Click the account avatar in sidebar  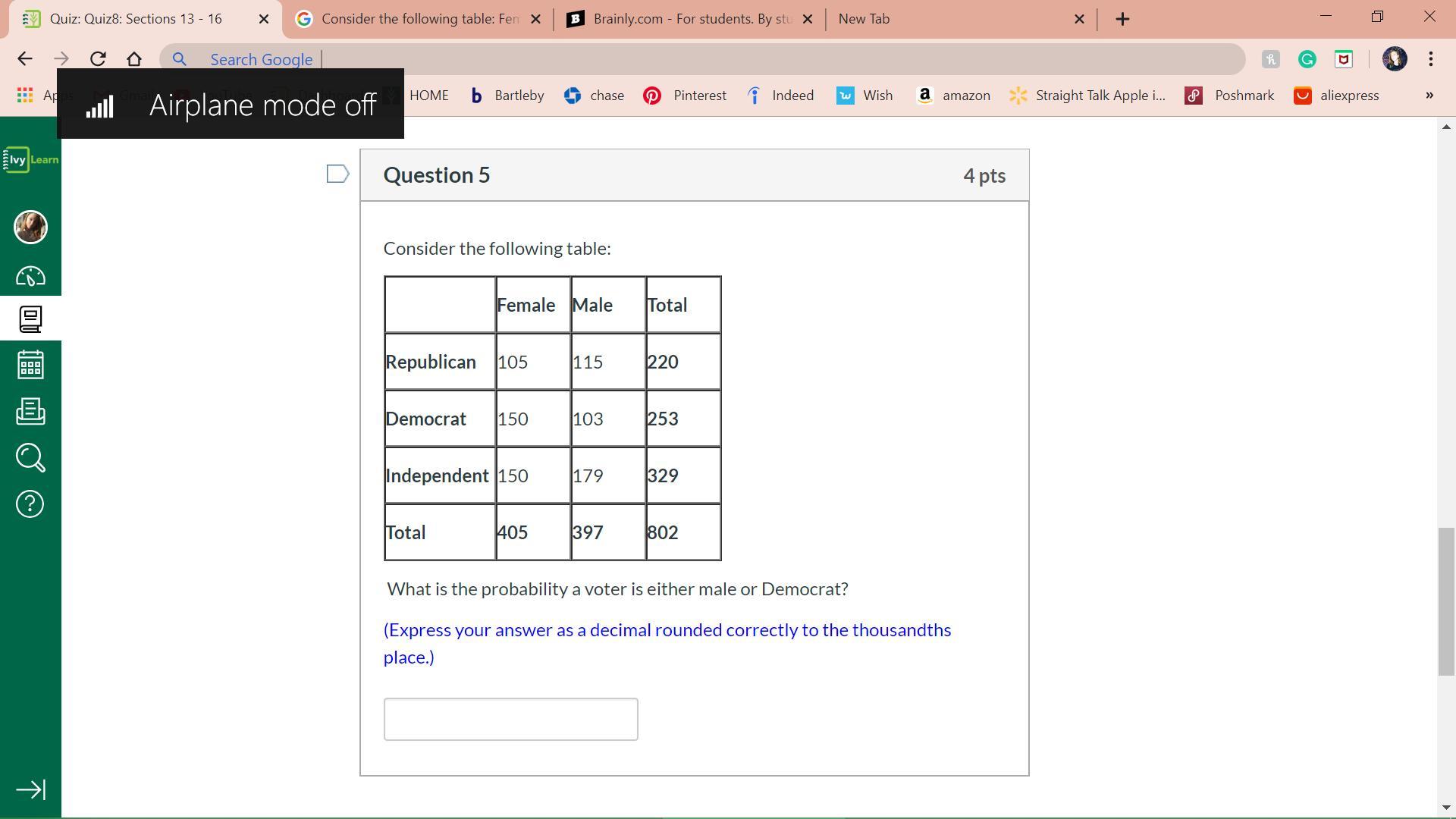point(30,227)
